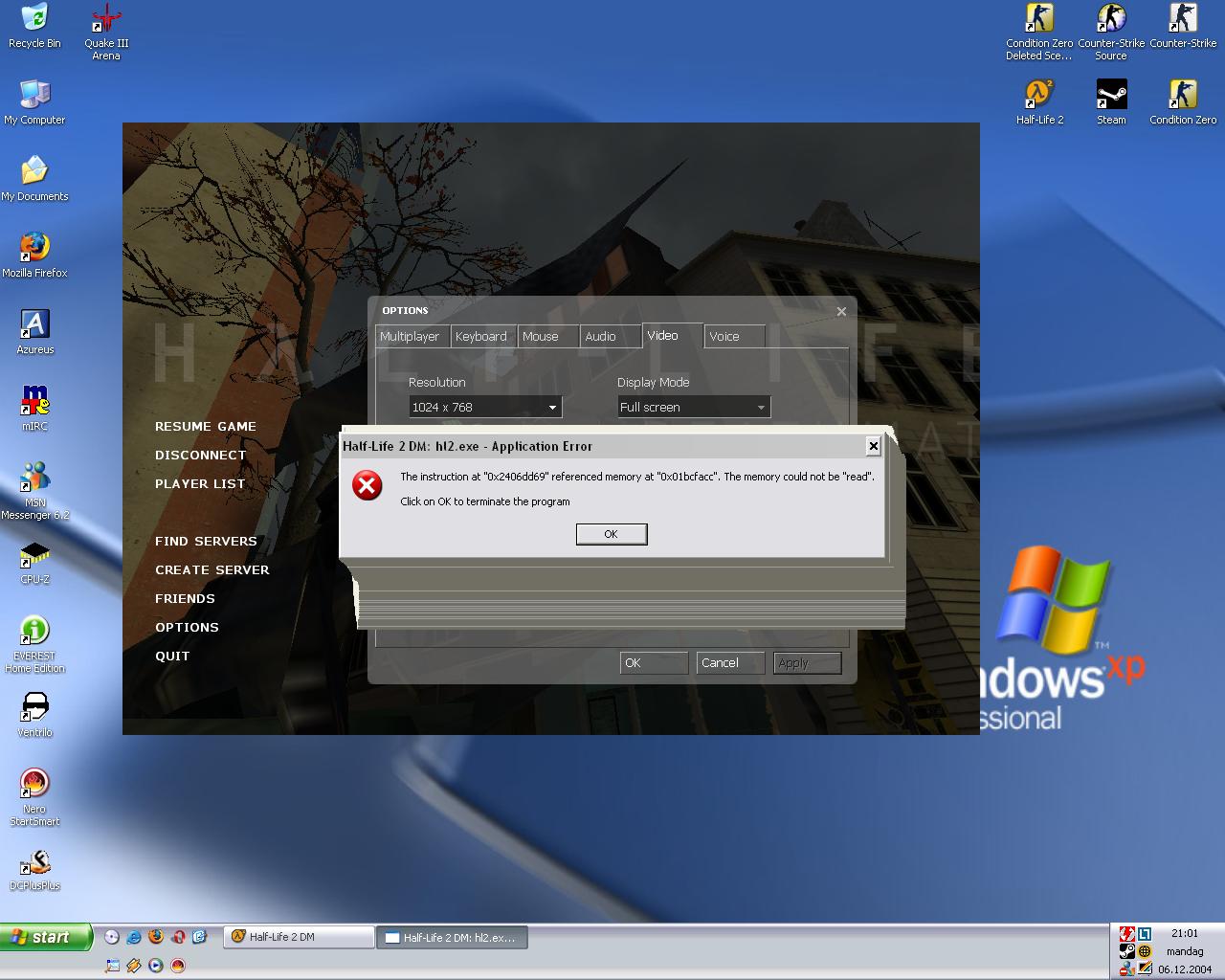Launch Mozilla Firefox from the desktop
The width and height of the screenshot is (1225, 980).
pyautogui.click(x=34, y=256)
